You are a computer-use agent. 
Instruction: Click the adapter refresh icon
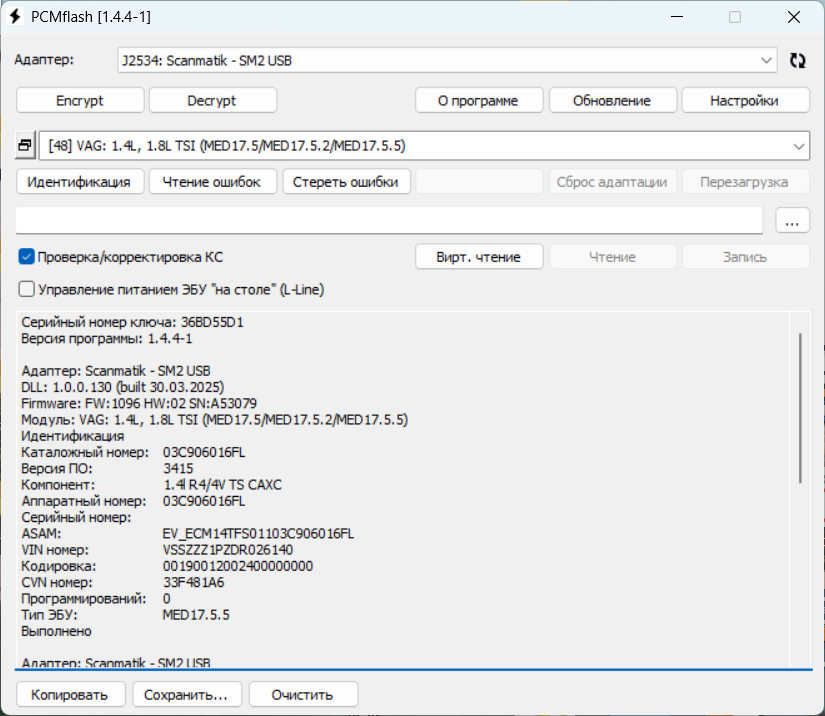[x=797, y=61]
